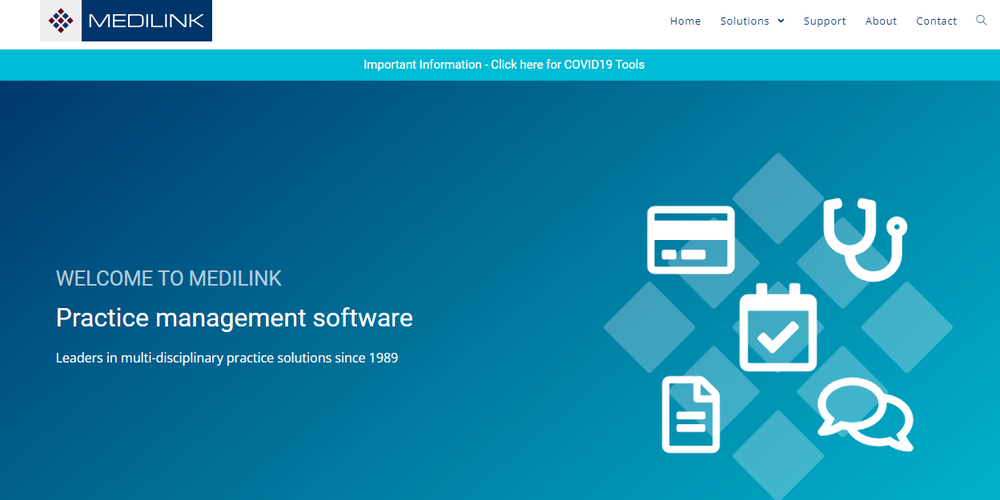
Task: Click the credit card icon
Action: pos(691,240)
